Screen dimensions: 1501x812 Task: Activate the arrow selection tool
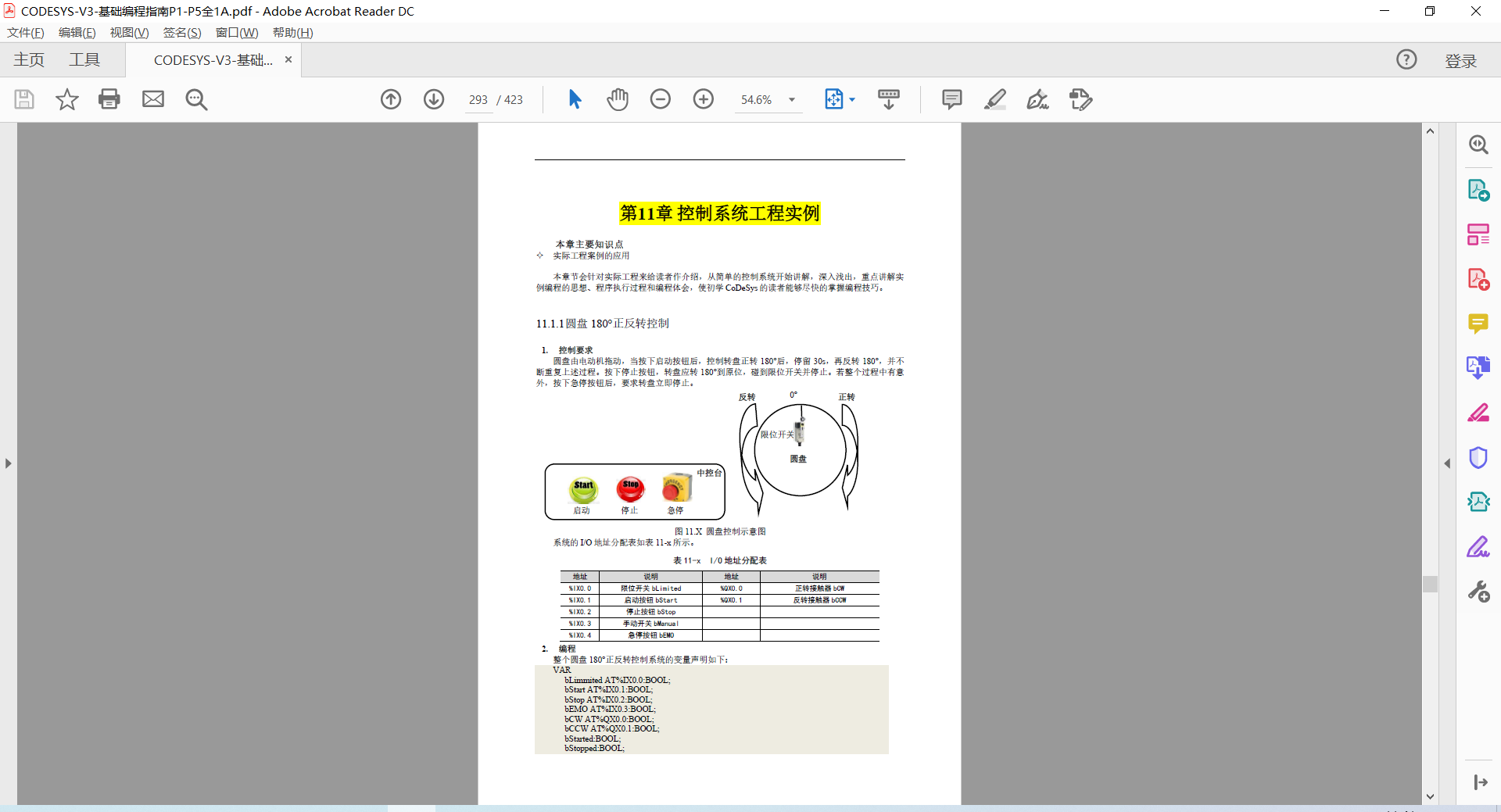(x=575, y=99)
